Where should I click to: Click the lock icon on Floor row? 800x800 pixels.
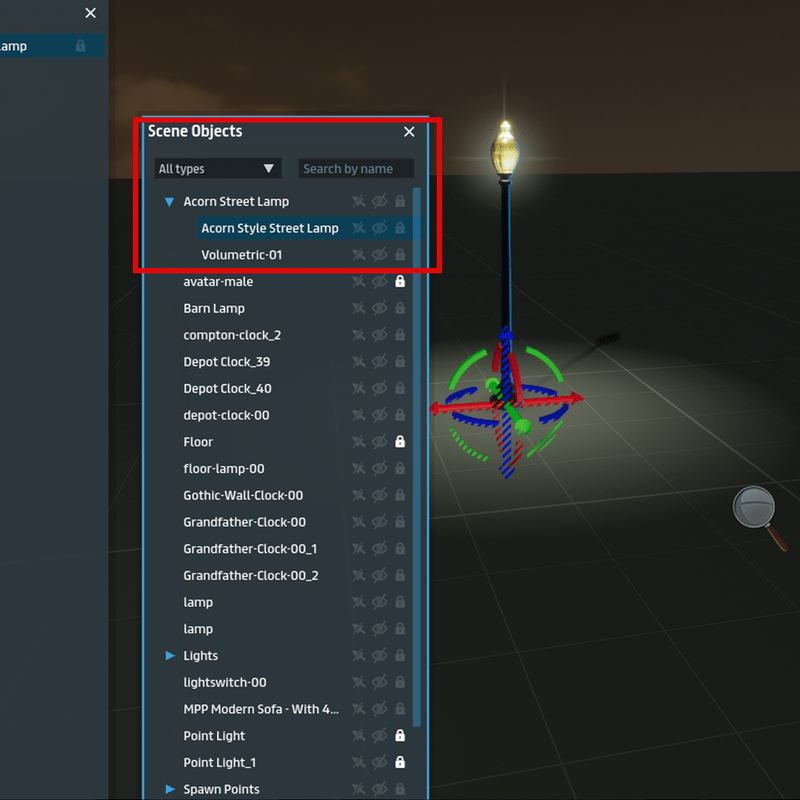point(400,442)
